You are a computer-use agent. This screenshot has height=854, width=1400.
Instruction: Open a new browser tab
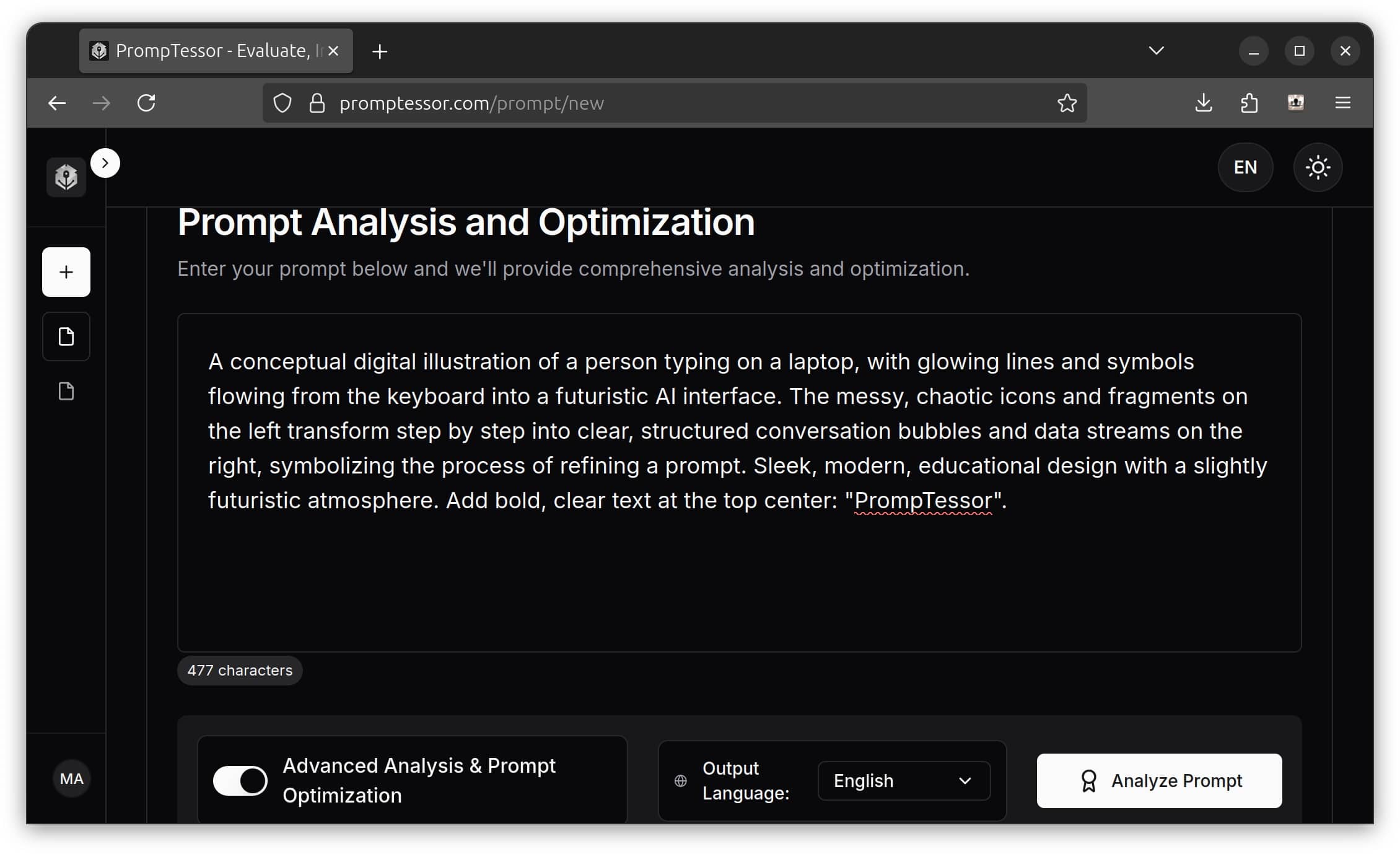(x=380, y=51)
